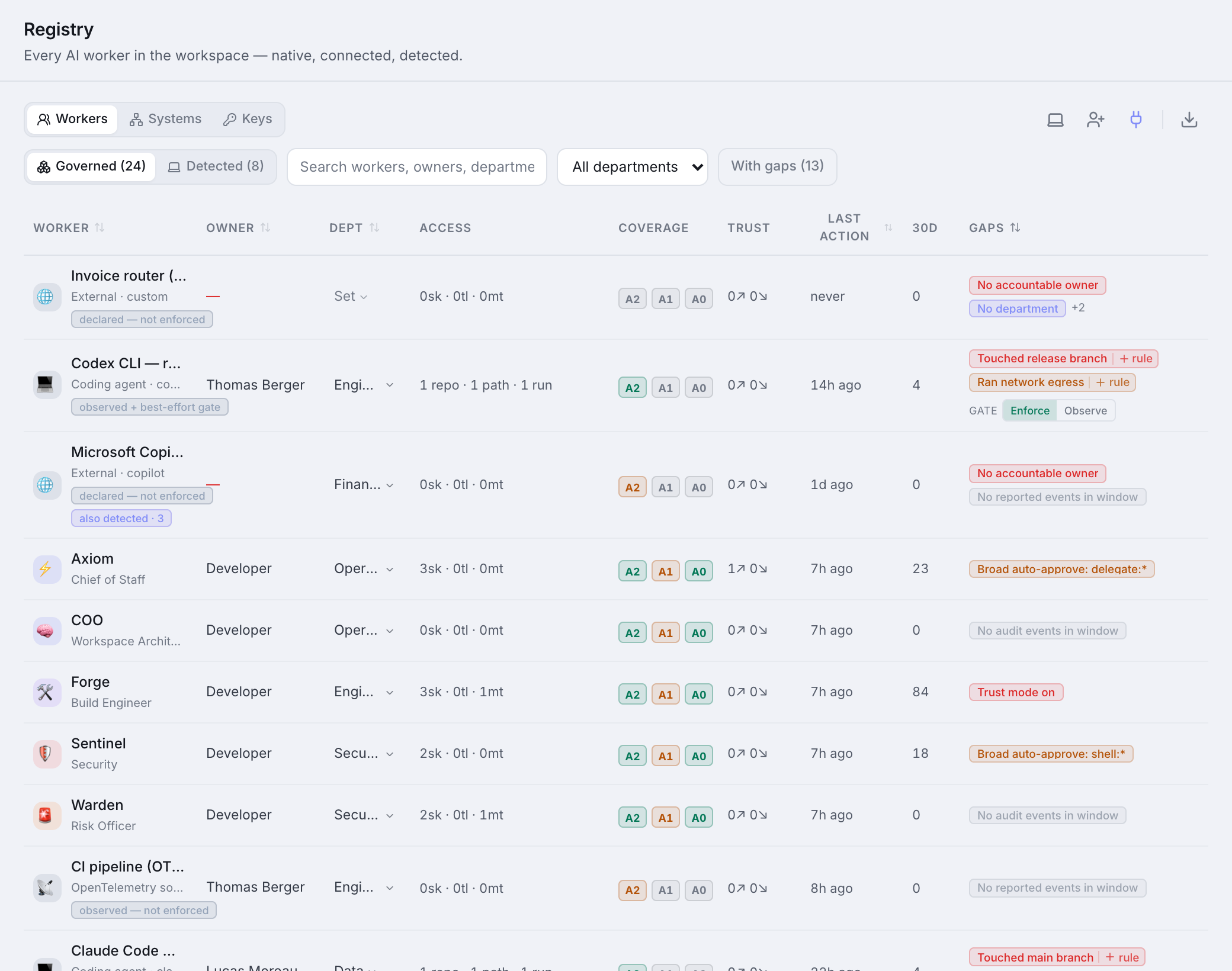
Task: Click A0 coverage badge for Sentinel
Action: [699, 755]
